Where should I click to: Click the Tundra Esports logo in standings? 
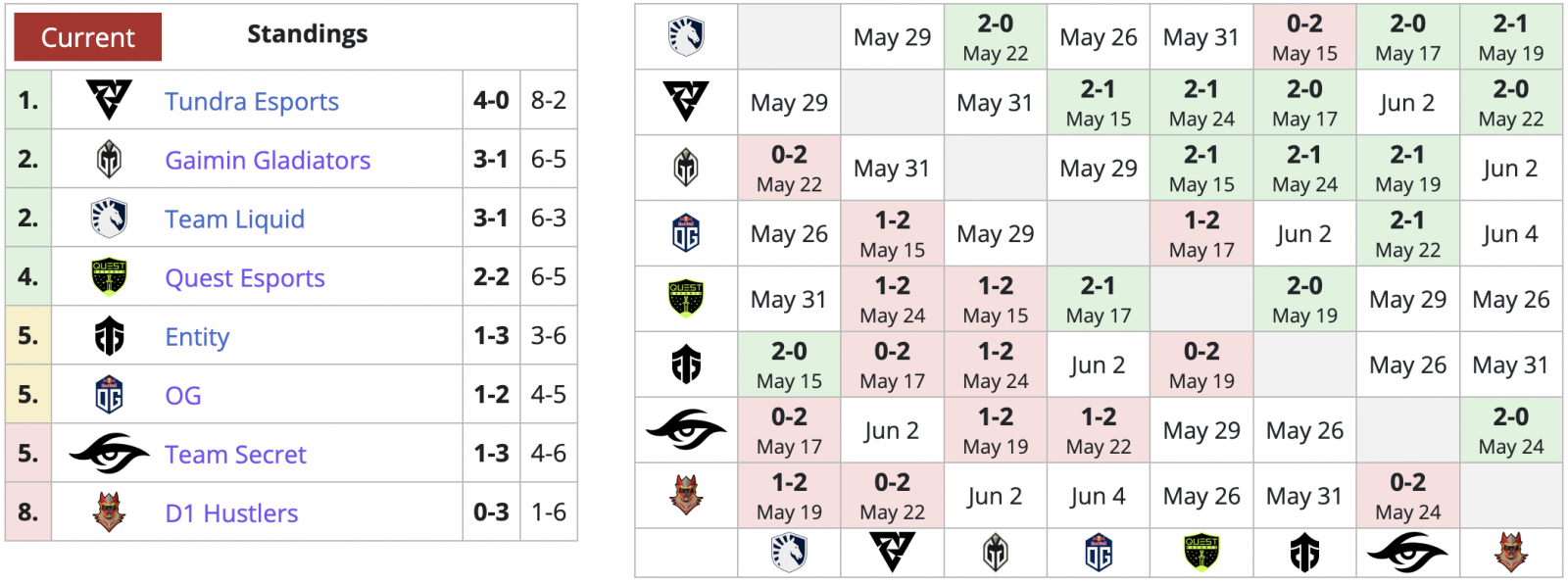click(x=109, y=101)
